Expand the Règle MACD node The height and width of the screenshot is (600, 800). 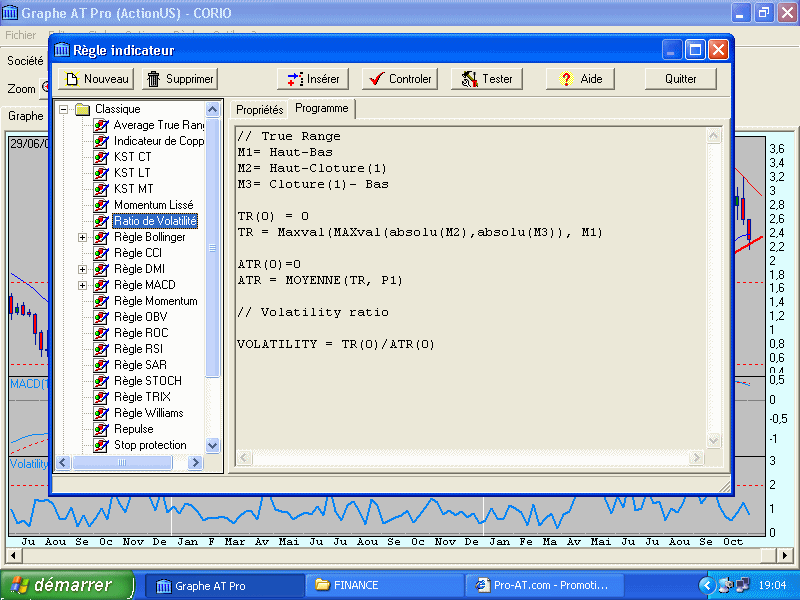(82, 285)
